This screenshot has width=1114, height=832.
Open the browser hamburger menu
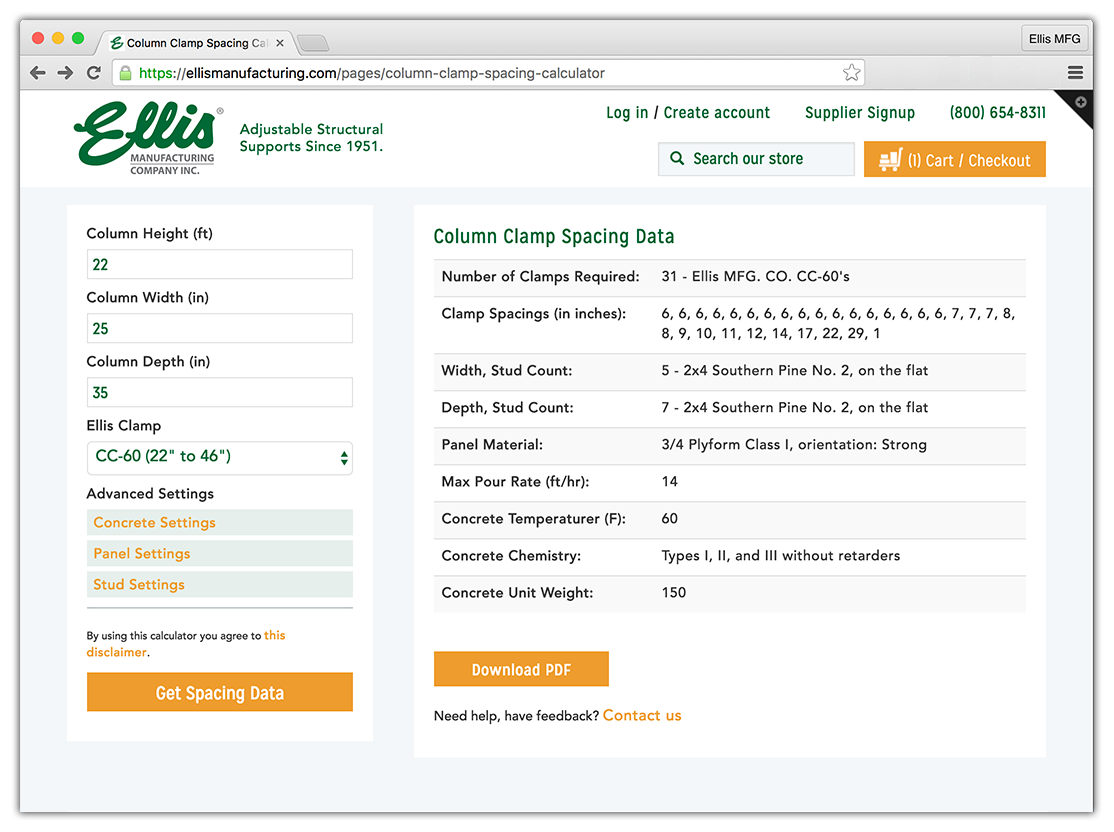pos(1075,73)
